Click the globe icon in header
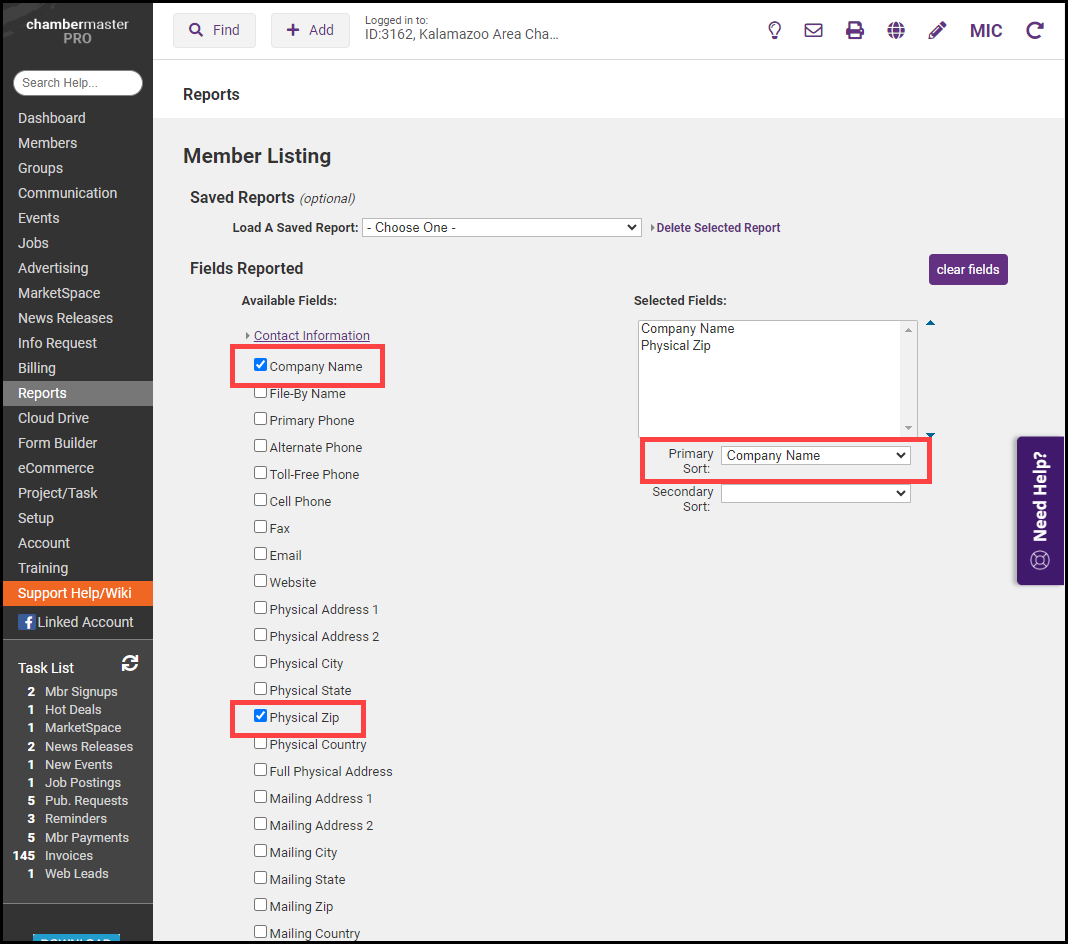Viewport: 1068px width, 944px height. [x=896, y=30]
